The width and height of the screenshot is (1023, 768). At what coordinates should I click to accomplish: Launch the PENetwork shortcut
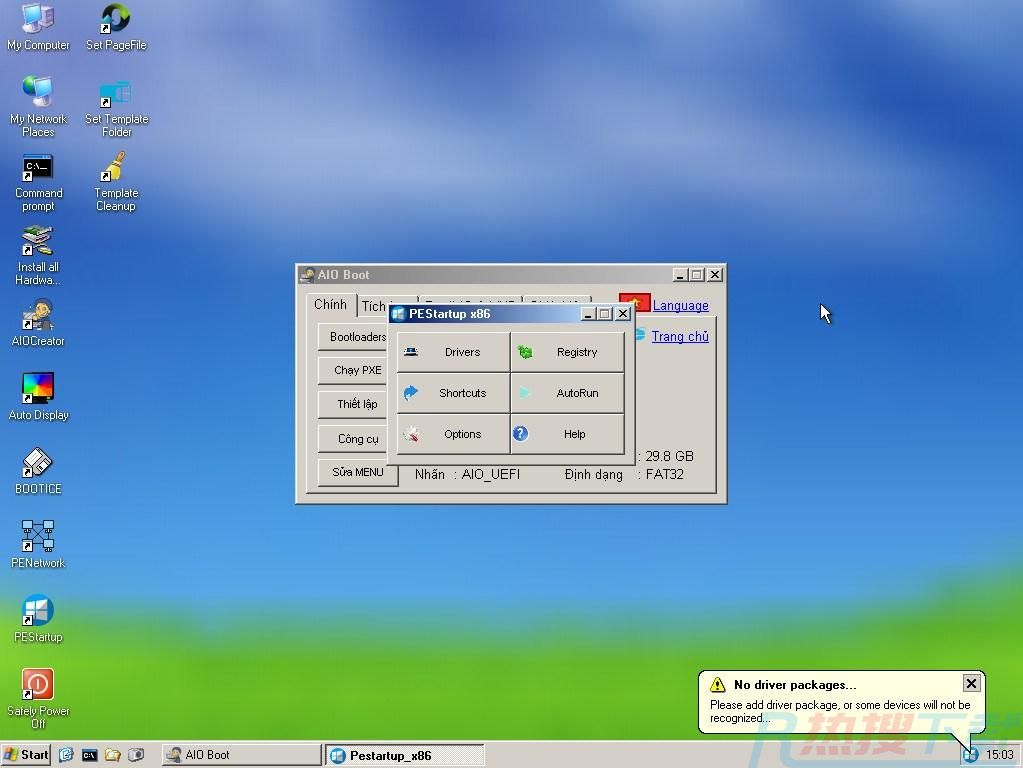[x=38, y=545]
